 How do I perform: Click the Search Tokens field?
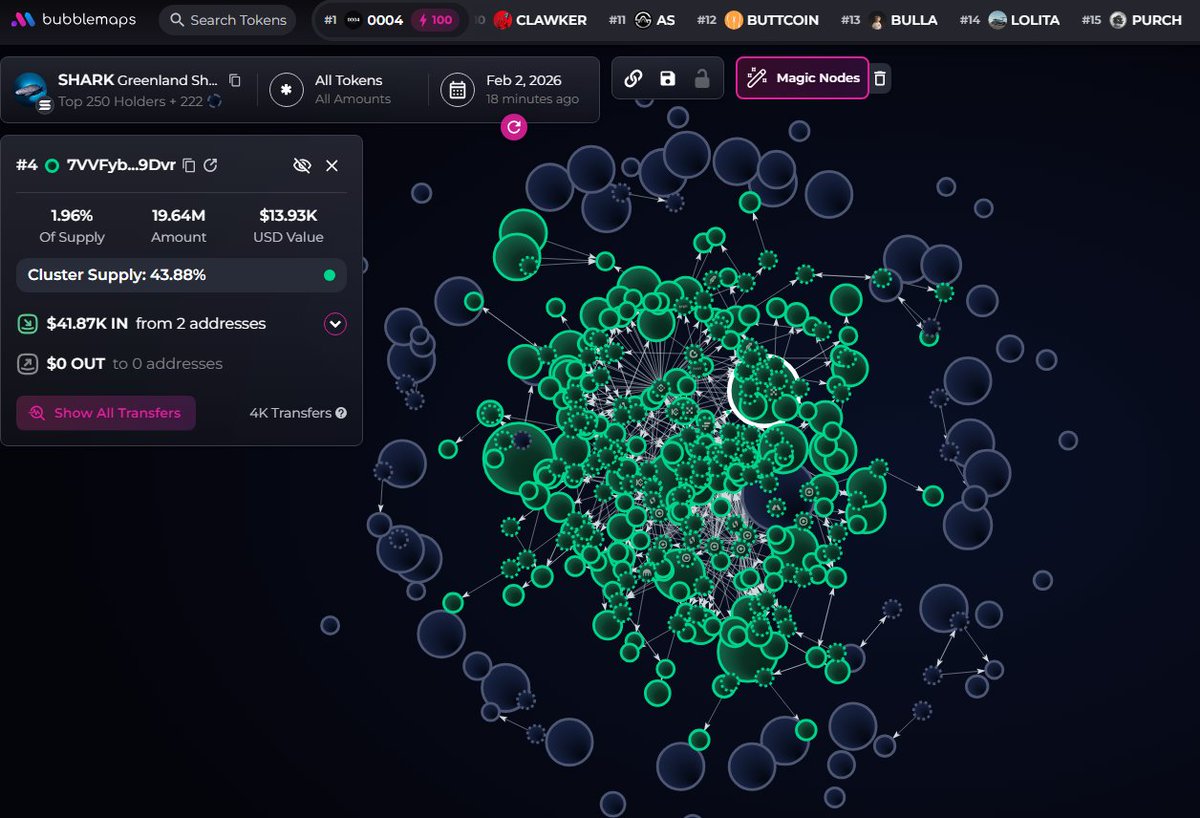[x=227, y=20]
